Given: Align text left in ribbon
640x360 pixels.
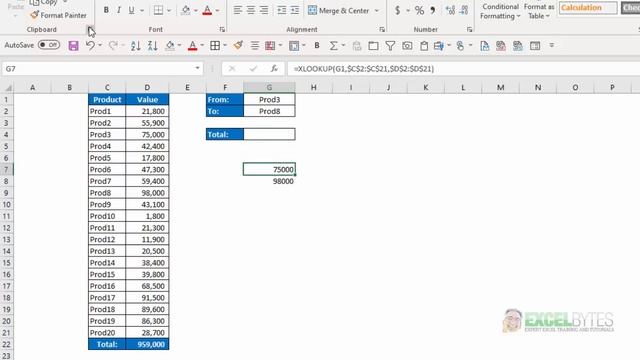Looking at the screenshot, I should click(238, 10).
